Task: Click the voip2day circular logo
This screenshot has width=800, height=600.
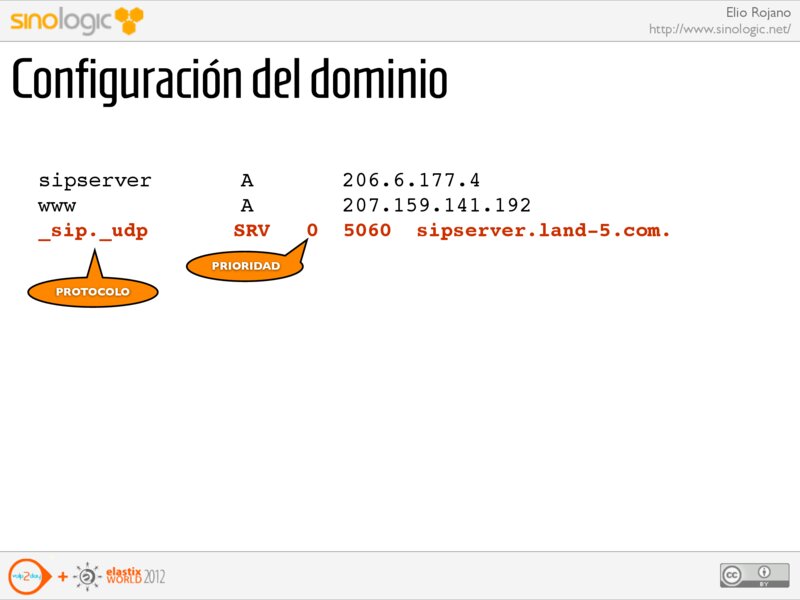Action: pos(25,577)
